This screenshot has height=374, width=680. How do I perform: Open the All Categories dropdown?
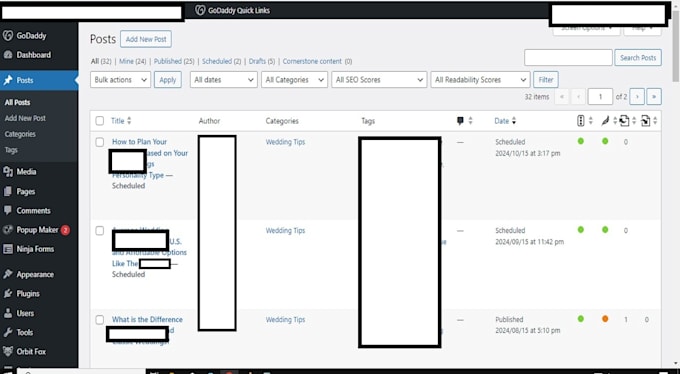294,80
